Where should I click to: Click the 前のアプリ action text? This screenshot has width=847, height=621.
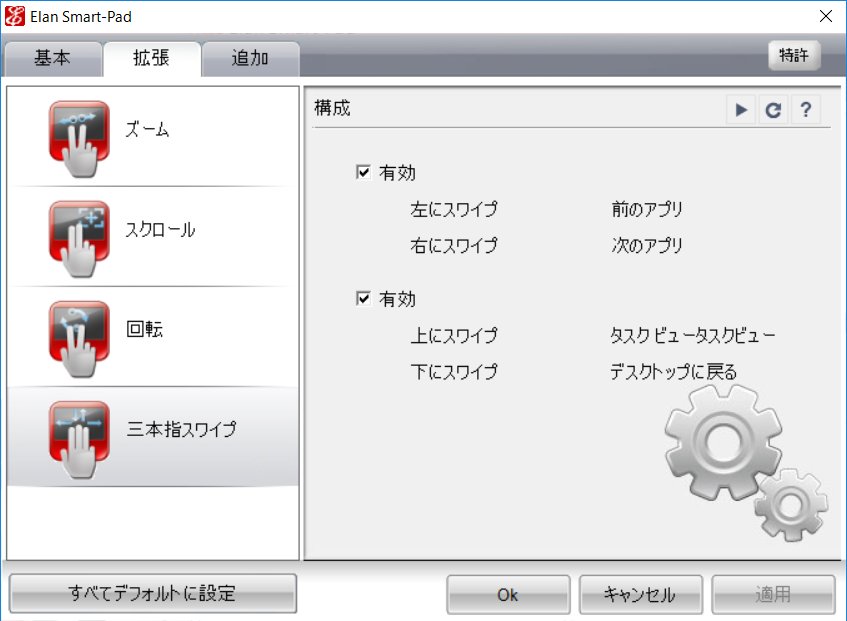[x=647, y=209]
